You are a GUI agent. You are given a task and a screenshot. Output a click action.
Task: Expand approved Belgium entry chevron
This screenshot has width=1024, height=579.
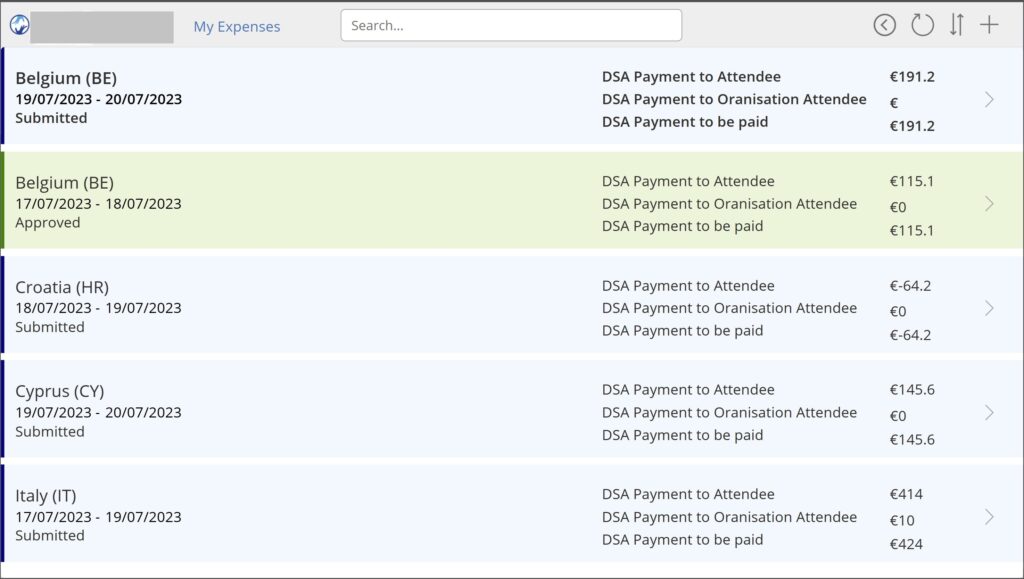click(x=989, y=204)
